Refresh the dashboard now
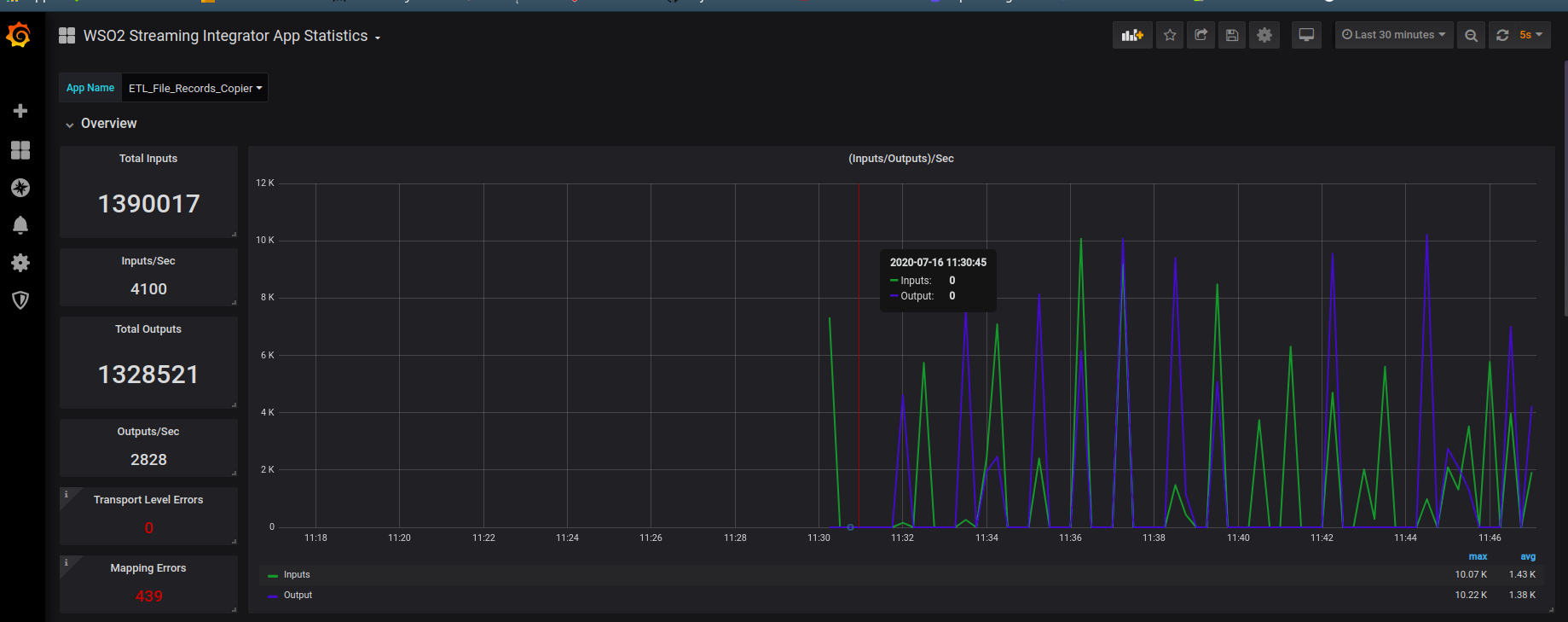Screen dimensions: 1568x622 coord(1502,35)
